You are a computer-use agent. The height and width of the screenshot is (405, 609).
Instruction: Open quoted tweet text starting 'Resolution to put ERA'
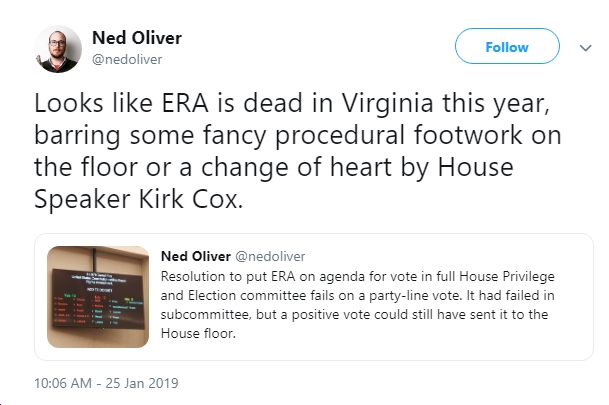[x=357, y=305]
